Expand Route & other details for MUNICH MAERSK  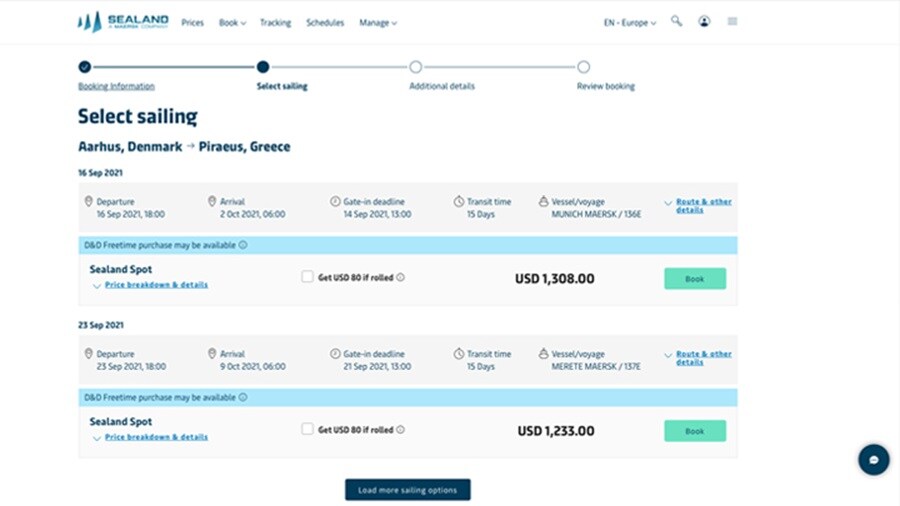[x=702, y=205]
